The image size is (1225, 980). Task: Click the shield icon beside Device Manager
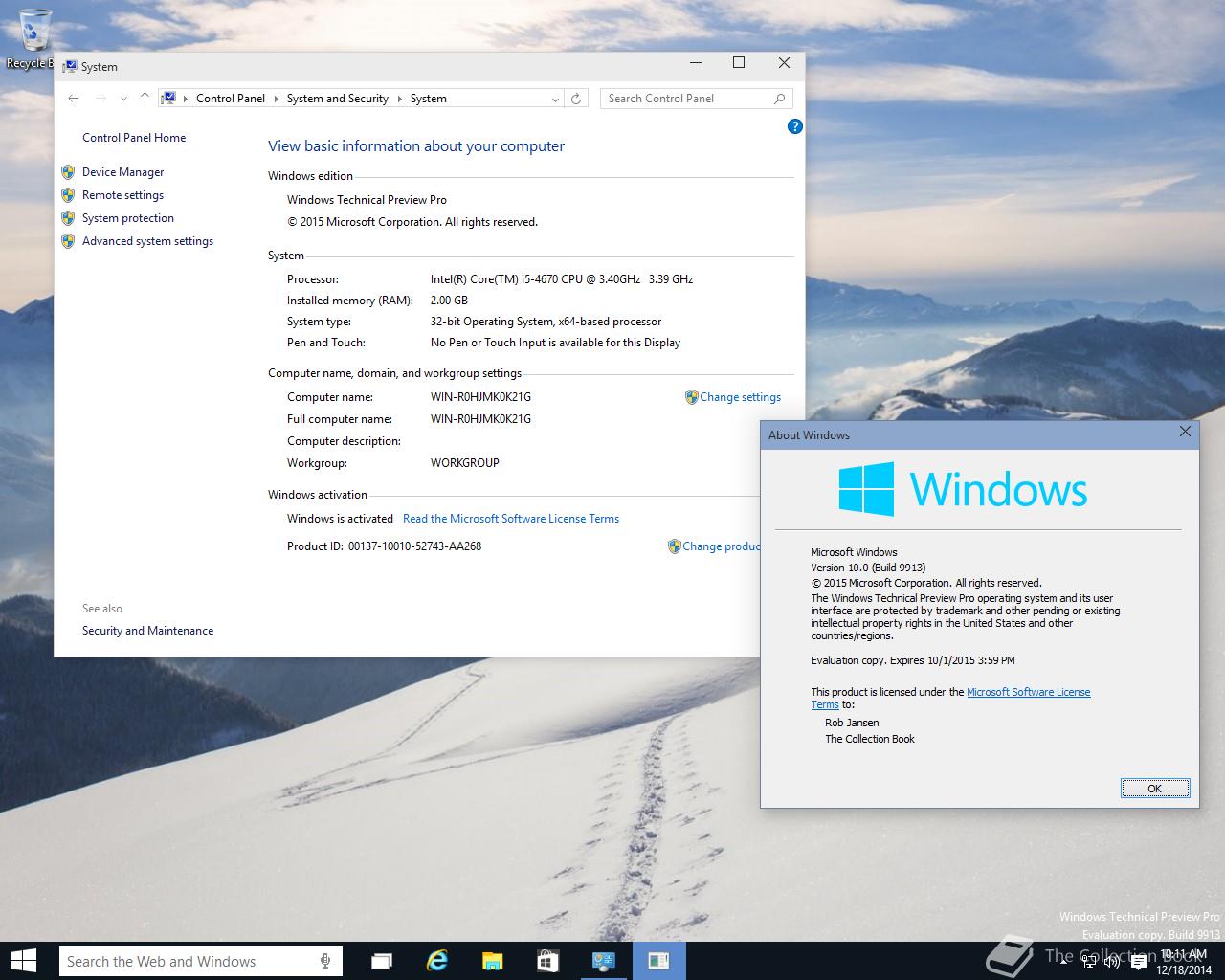[68, 172]
